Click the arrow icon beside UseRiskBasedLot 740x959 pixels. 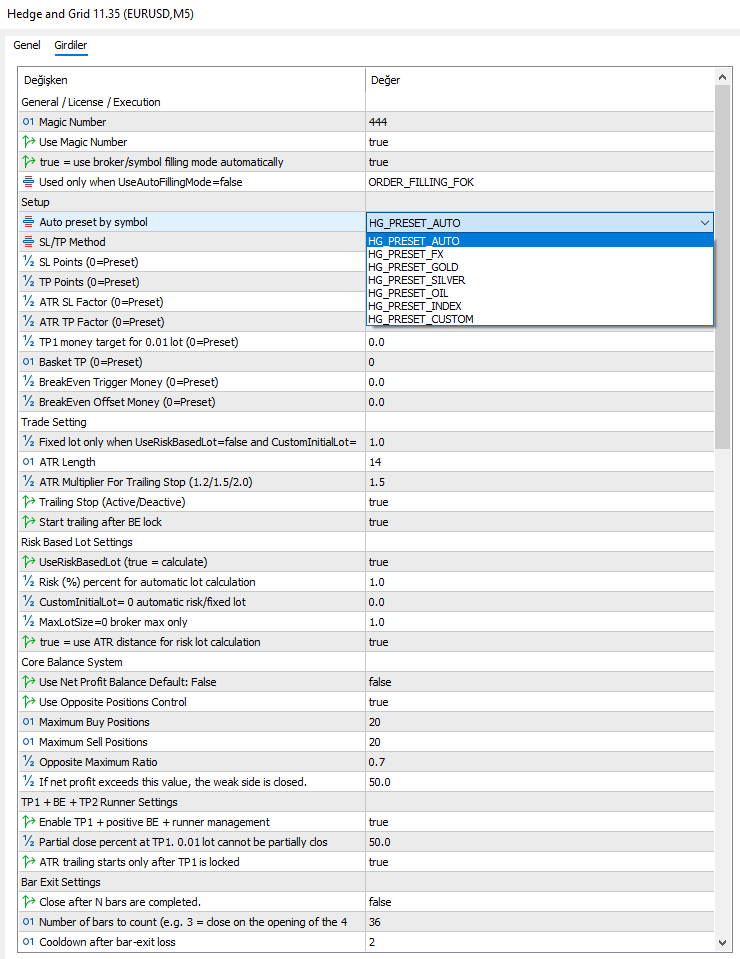[28, 561]
